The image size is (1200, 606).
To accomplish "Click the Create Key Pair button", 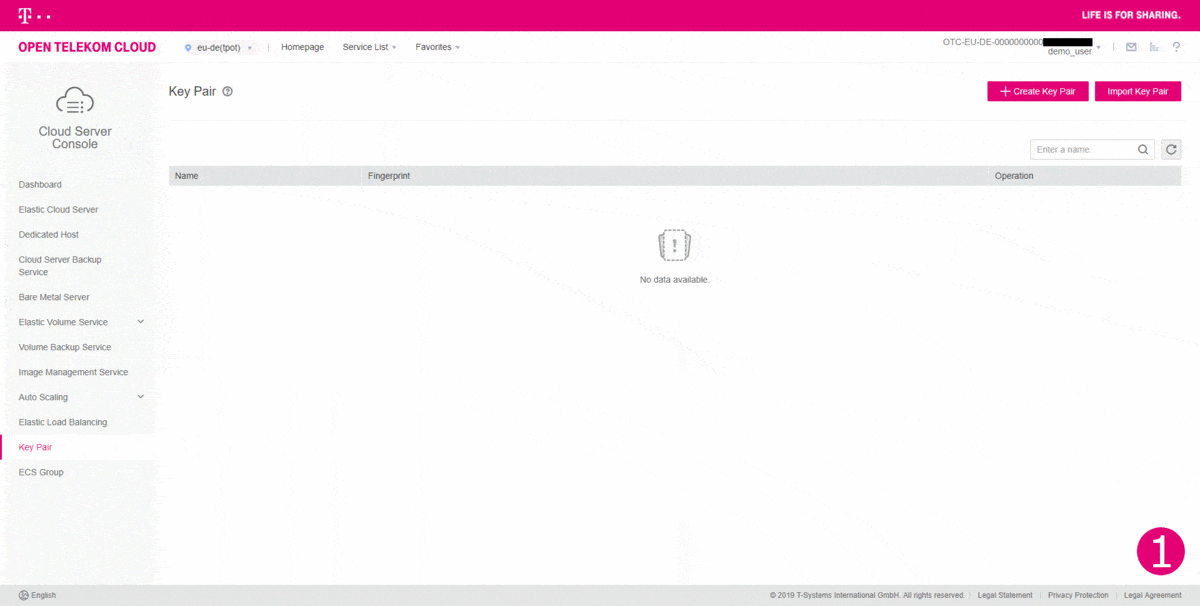I will pos(1037,90).
